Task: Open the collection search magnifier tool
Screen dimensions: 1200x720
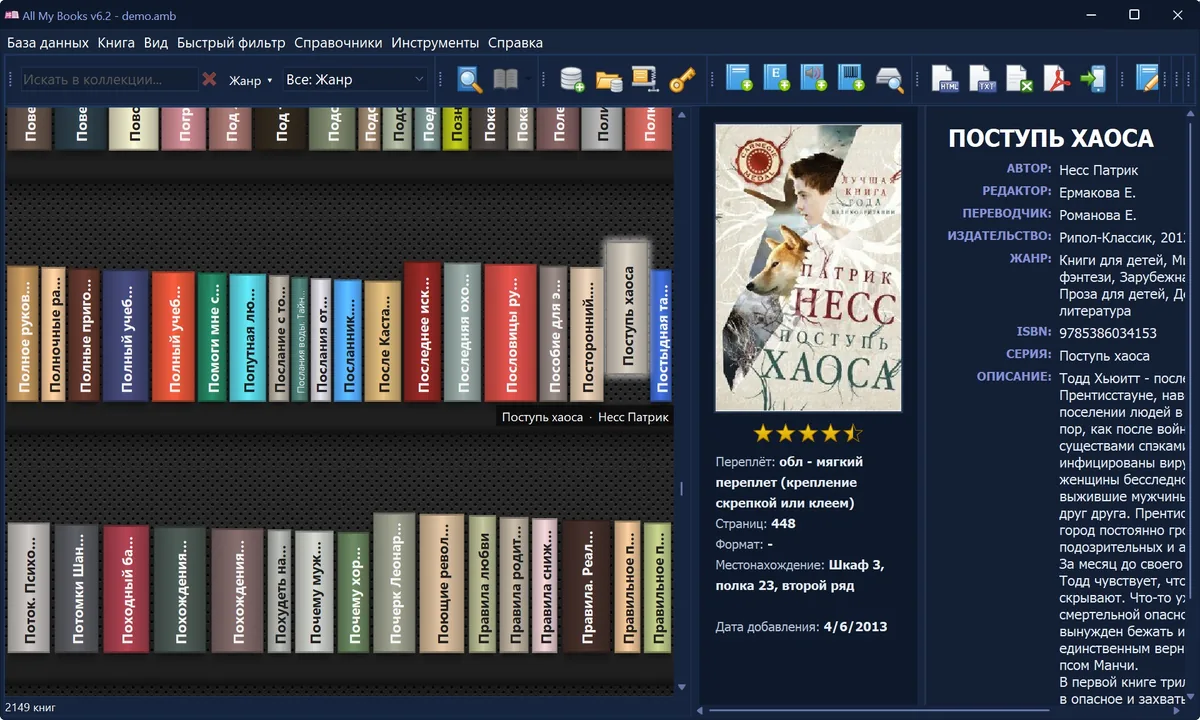Action: pyautogui.click(x=470, y=79)
